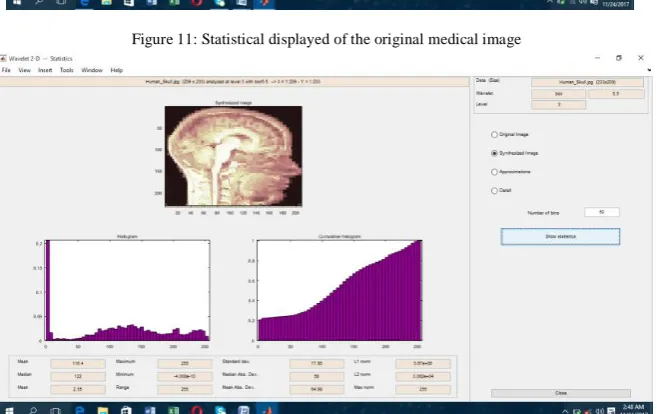The height and width of the screenshot is (414, 657).
Task: Switch to MATLAB in the bottom taskbar
Action: pos(267,410)
